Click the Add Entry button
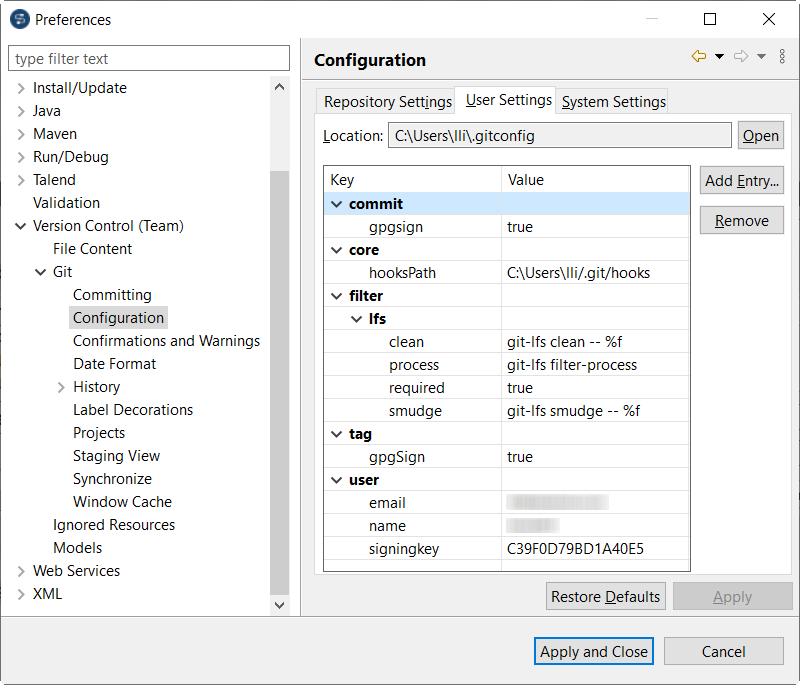800x685 pixels. click(x=741, y=181)
